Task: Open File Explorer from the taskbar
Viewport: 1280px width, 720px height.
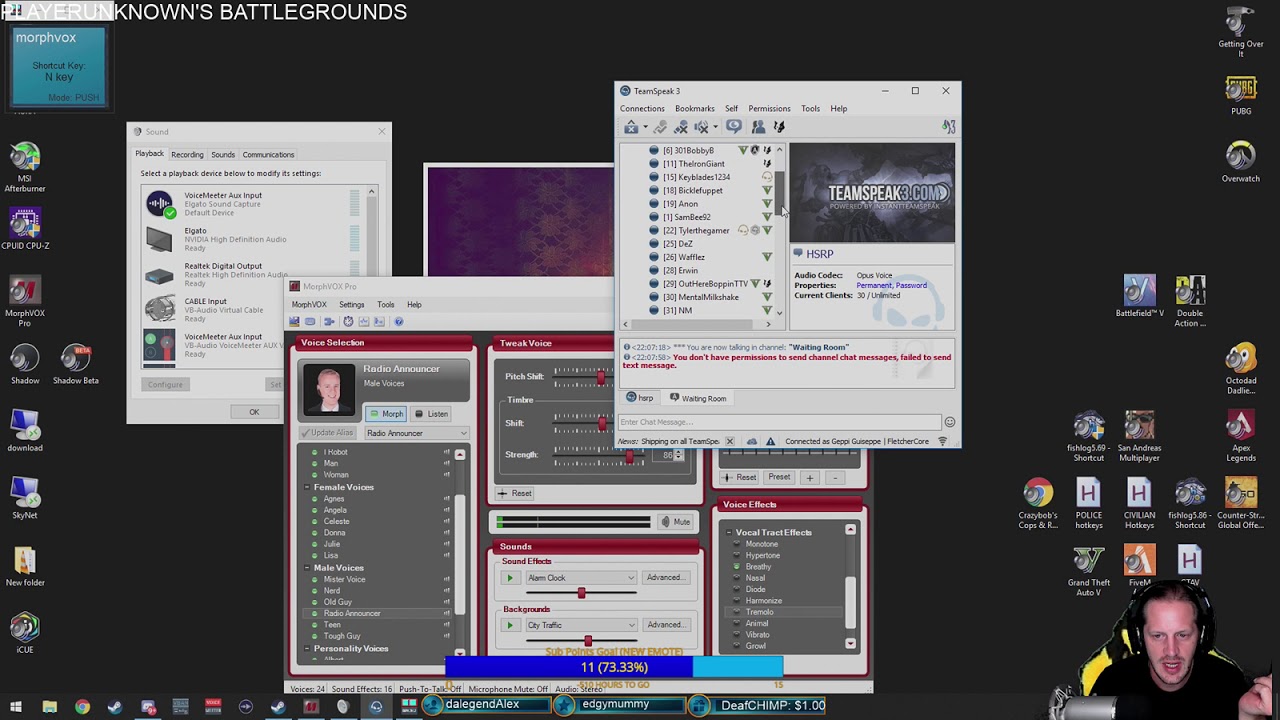Action: [x=49, y=707]
